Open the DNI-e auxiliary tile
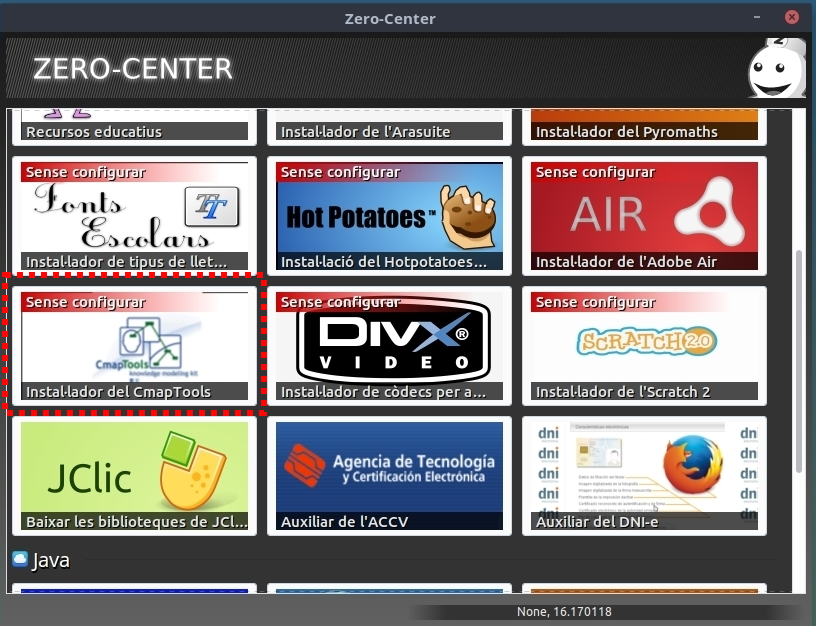 tap(644, 477)
